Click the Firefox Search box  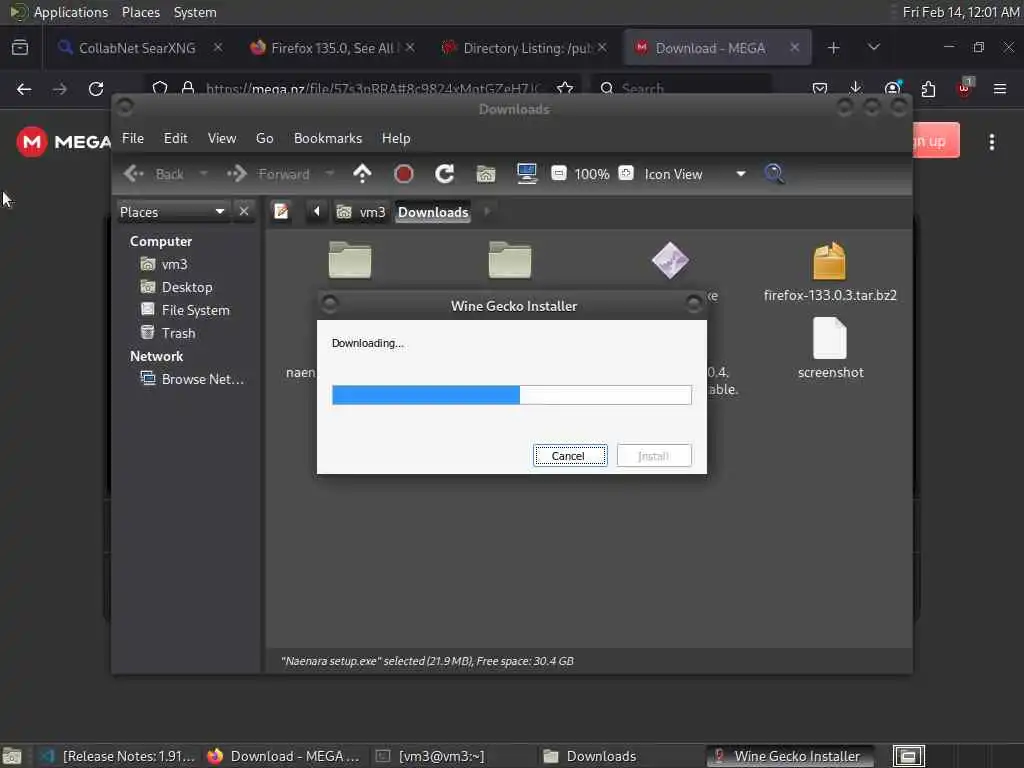pos(680,88)
